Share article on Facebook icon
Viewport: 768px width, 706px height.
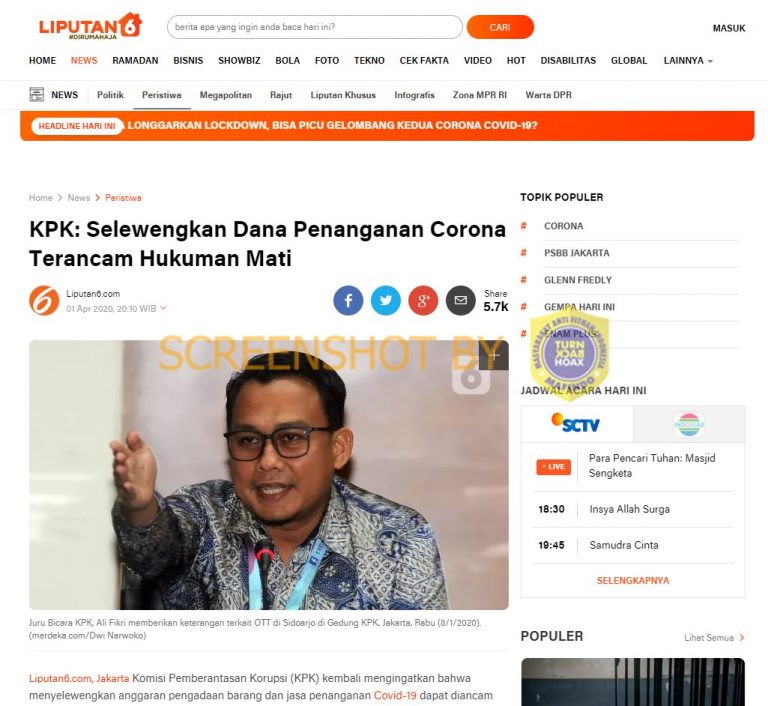[348, 300]
